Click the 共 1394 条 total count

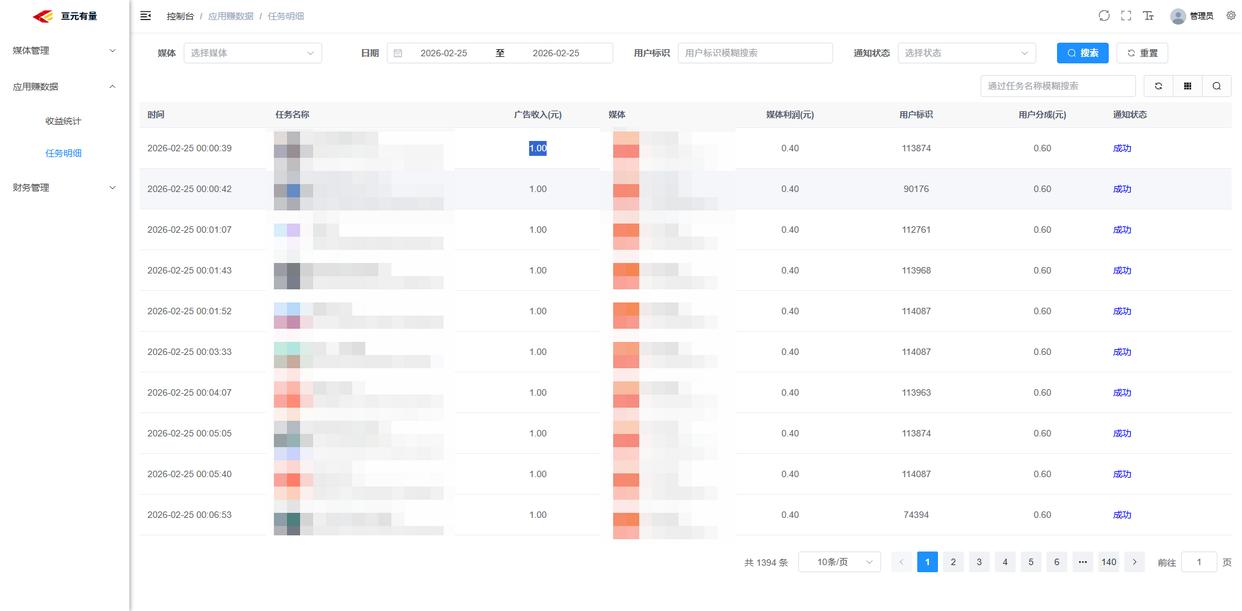[766, 563]
